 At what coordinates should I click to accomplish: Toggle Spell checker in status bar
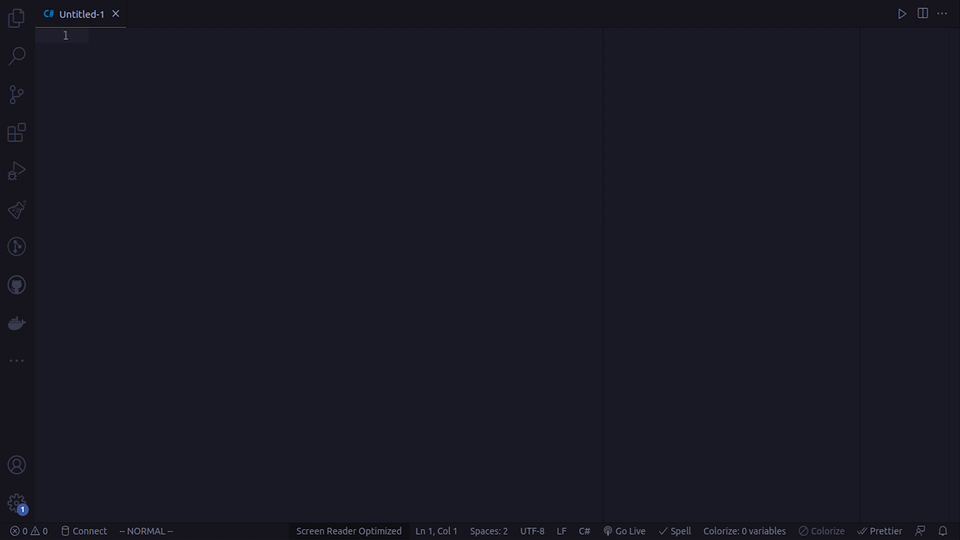point(675,531)
